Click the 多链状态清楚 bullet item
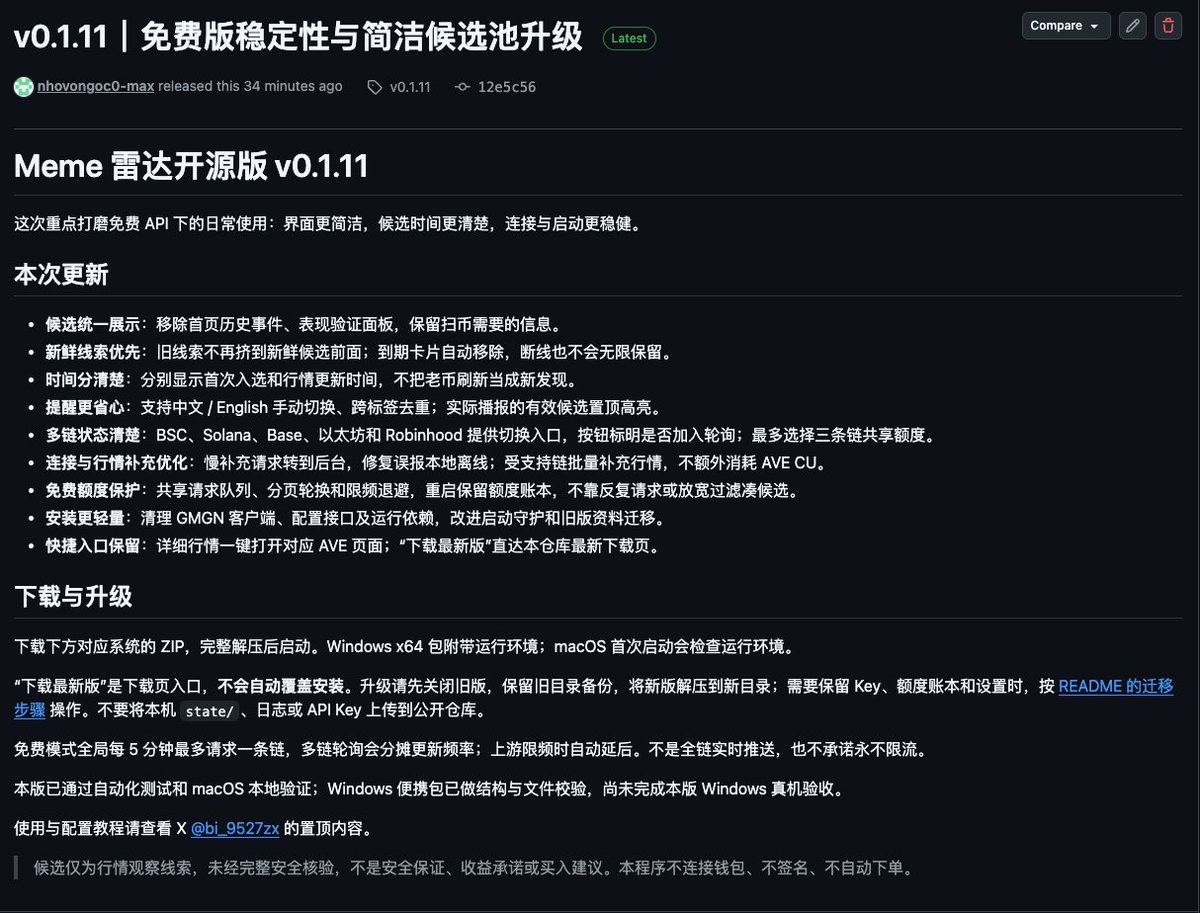The width and height of the screenshot is (1200, 913). click(491, 435)
